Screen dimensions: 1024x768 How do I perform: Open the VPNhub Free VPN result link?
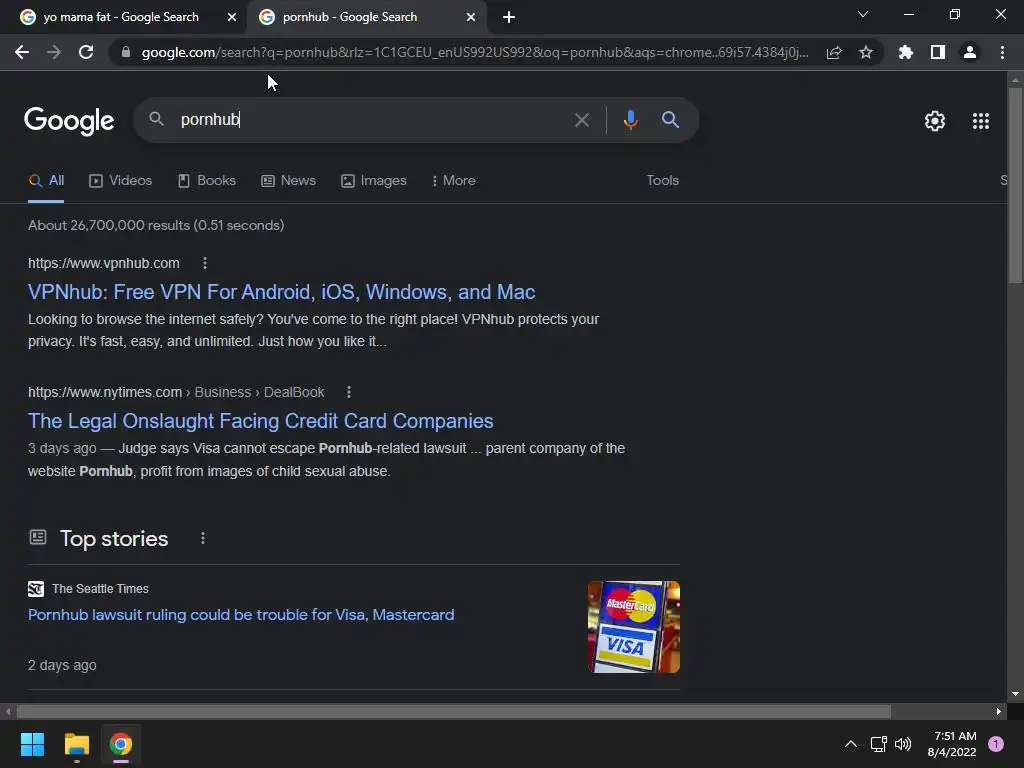click(x=281, y=292)
